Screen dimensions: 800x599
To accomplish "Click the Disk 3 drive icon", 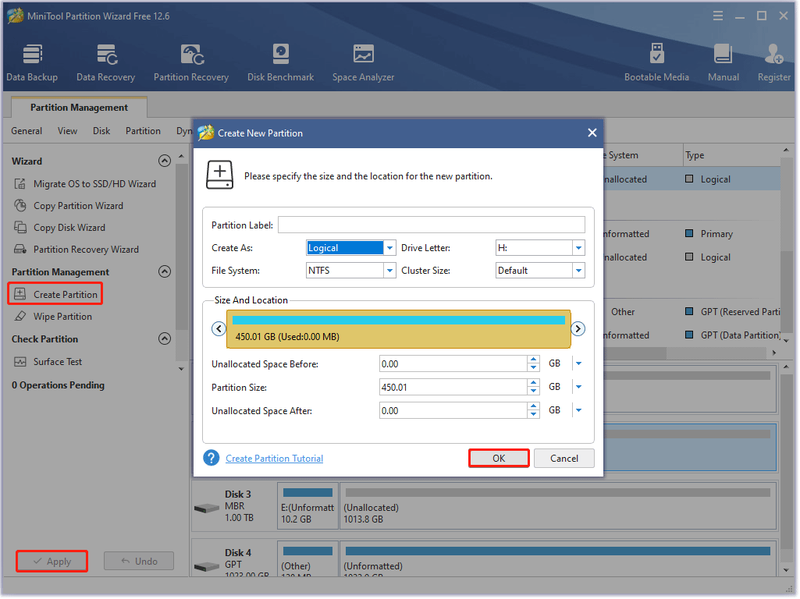I will point(207,508).
